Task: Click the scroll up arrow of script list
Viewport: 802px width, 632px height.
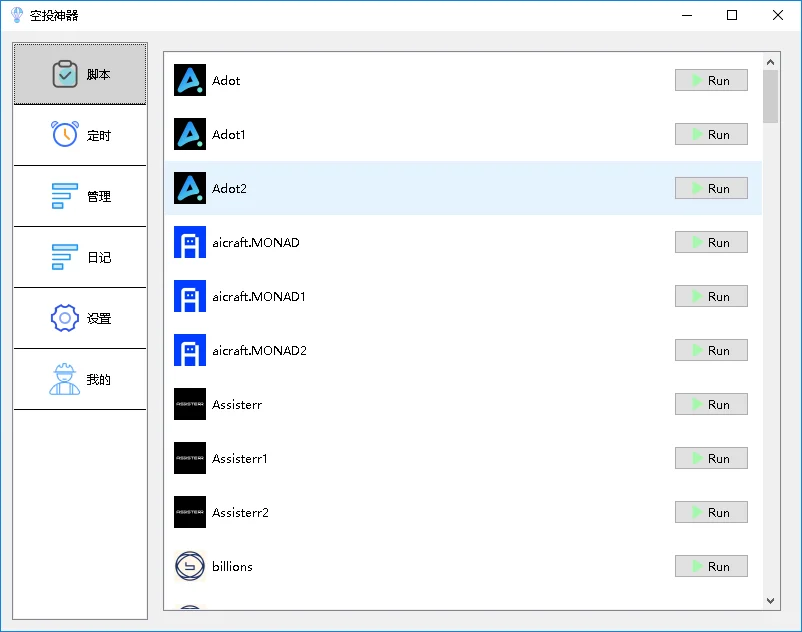Action: pos(770,62)
